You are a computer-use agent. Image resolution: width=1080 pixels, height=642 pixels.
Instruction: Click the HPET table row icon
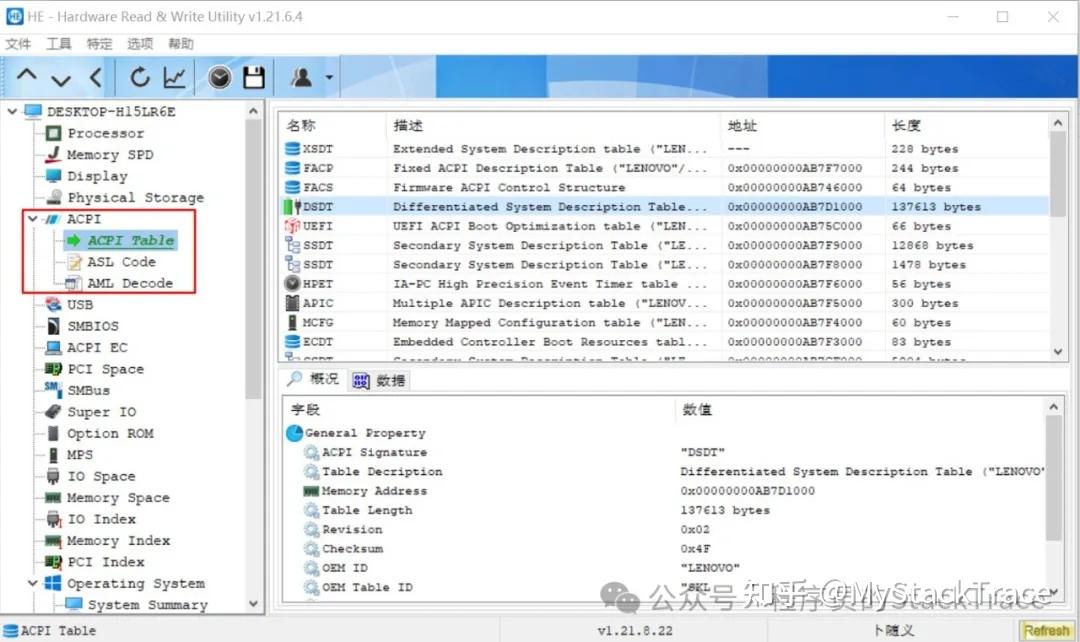pos(292,284)
